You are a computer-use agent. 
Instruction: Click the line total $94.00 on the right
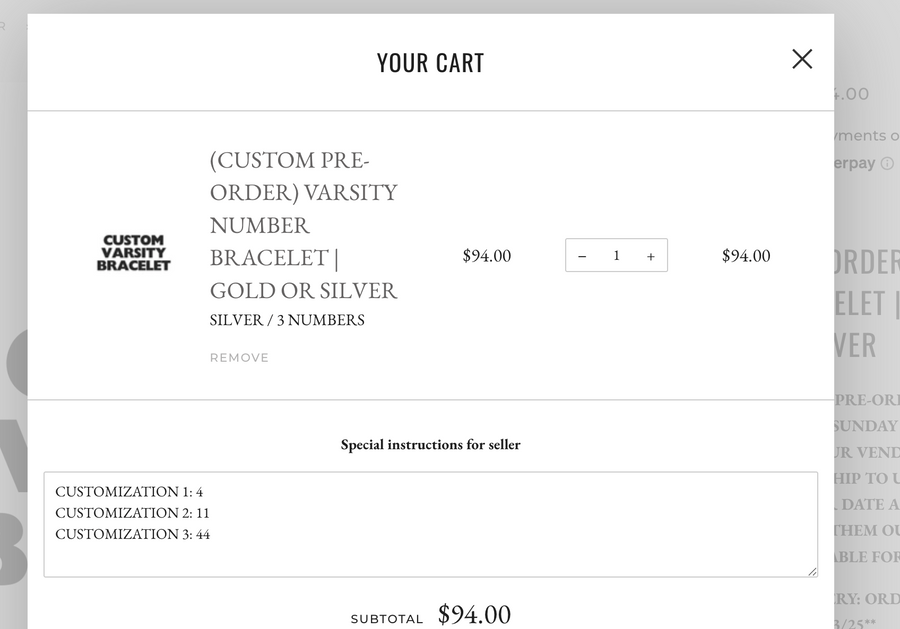click(x=745, y=256)
